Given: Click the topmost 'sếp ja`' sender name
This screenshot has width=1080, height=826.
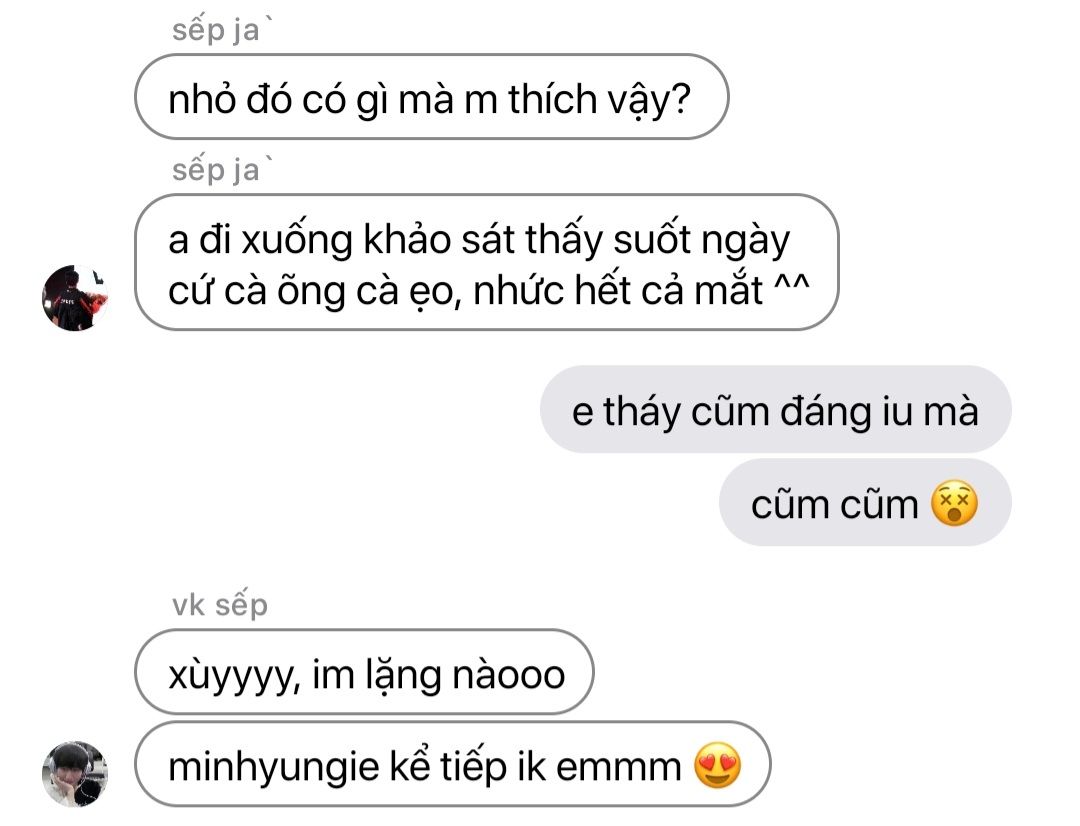Looking at the screenshot, I should (x=222, y=29).
